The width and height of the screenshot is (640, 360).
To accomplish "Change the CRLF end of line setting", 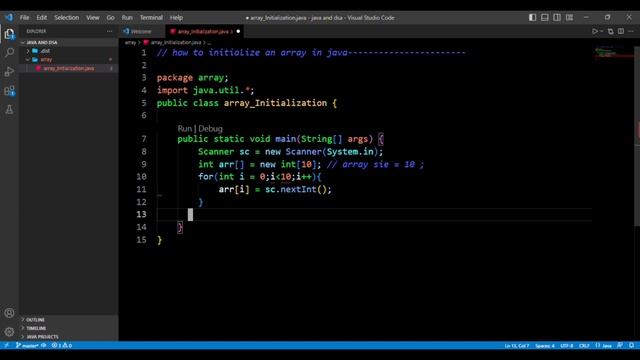I will coord(584,345).
